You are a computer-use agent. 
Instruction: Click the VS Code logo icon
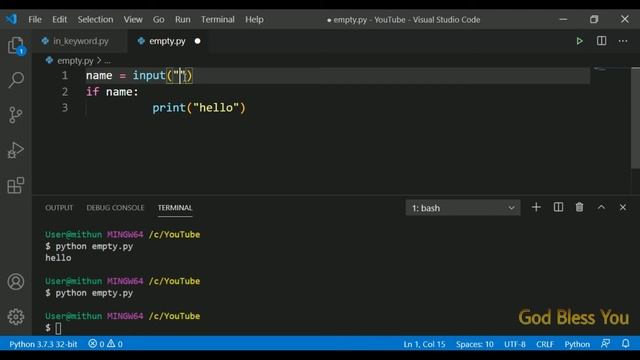11,19
